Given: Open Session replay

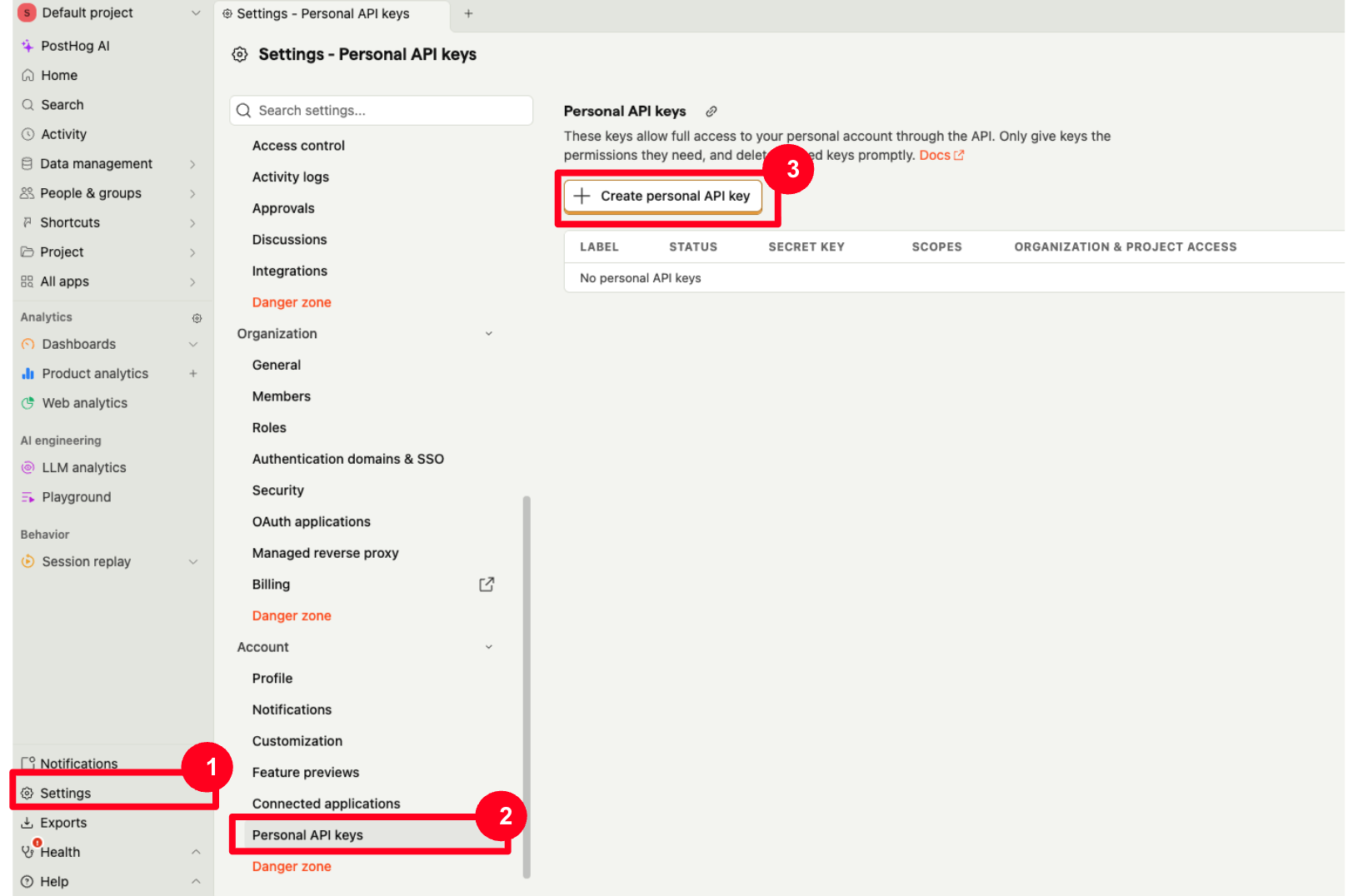Looking at the screenshot, I should pos(86,561).
